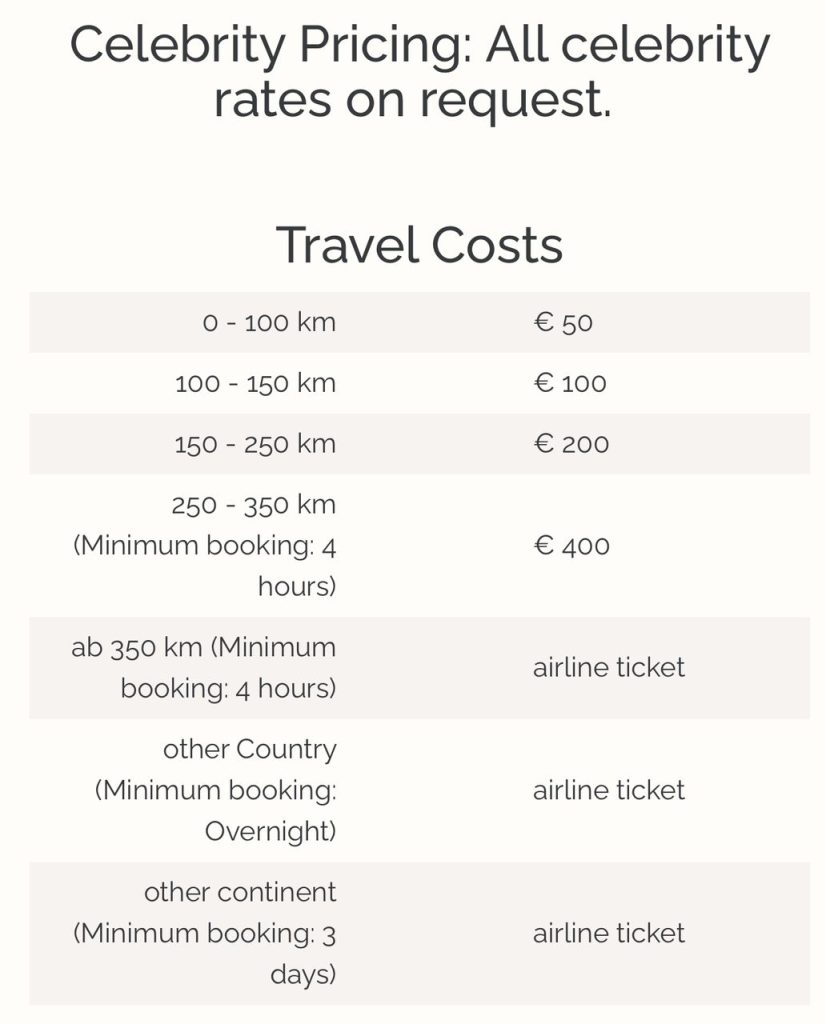Click the other Country label

[x=250, y=749]
